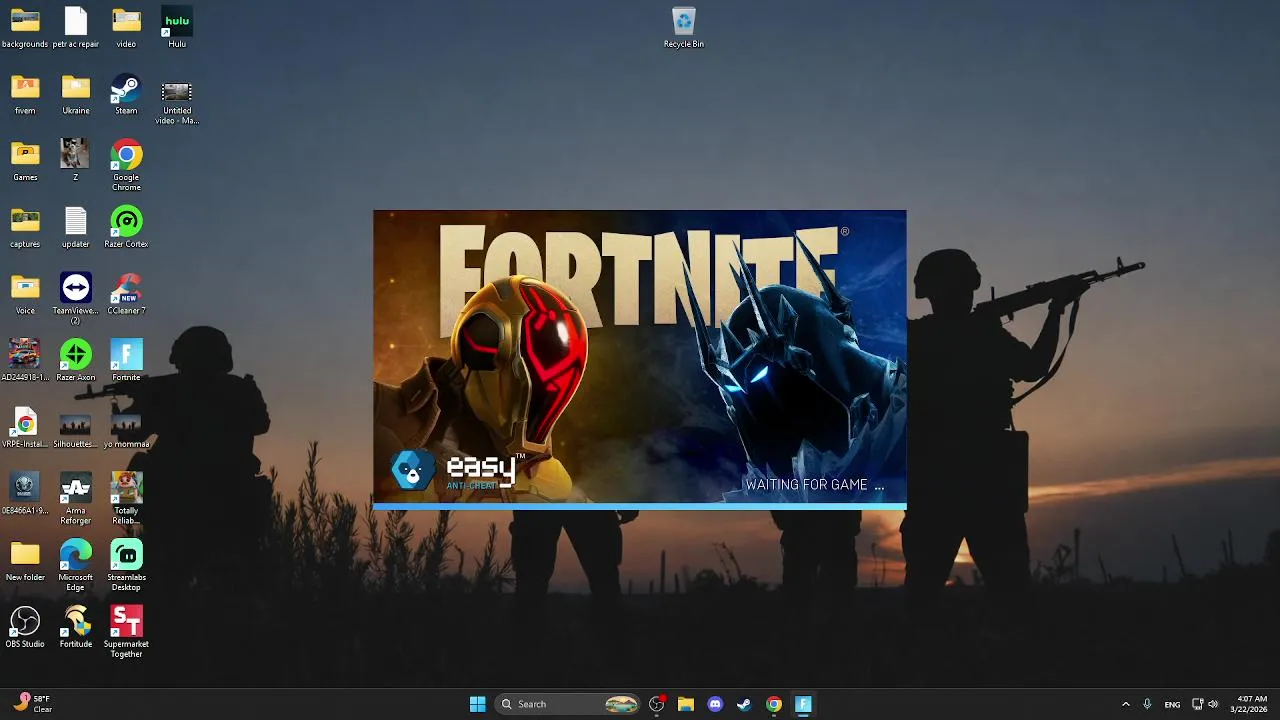Screen dimensions: 1280x720
Task: Change the ENG input language
Action: [1172, 704]
